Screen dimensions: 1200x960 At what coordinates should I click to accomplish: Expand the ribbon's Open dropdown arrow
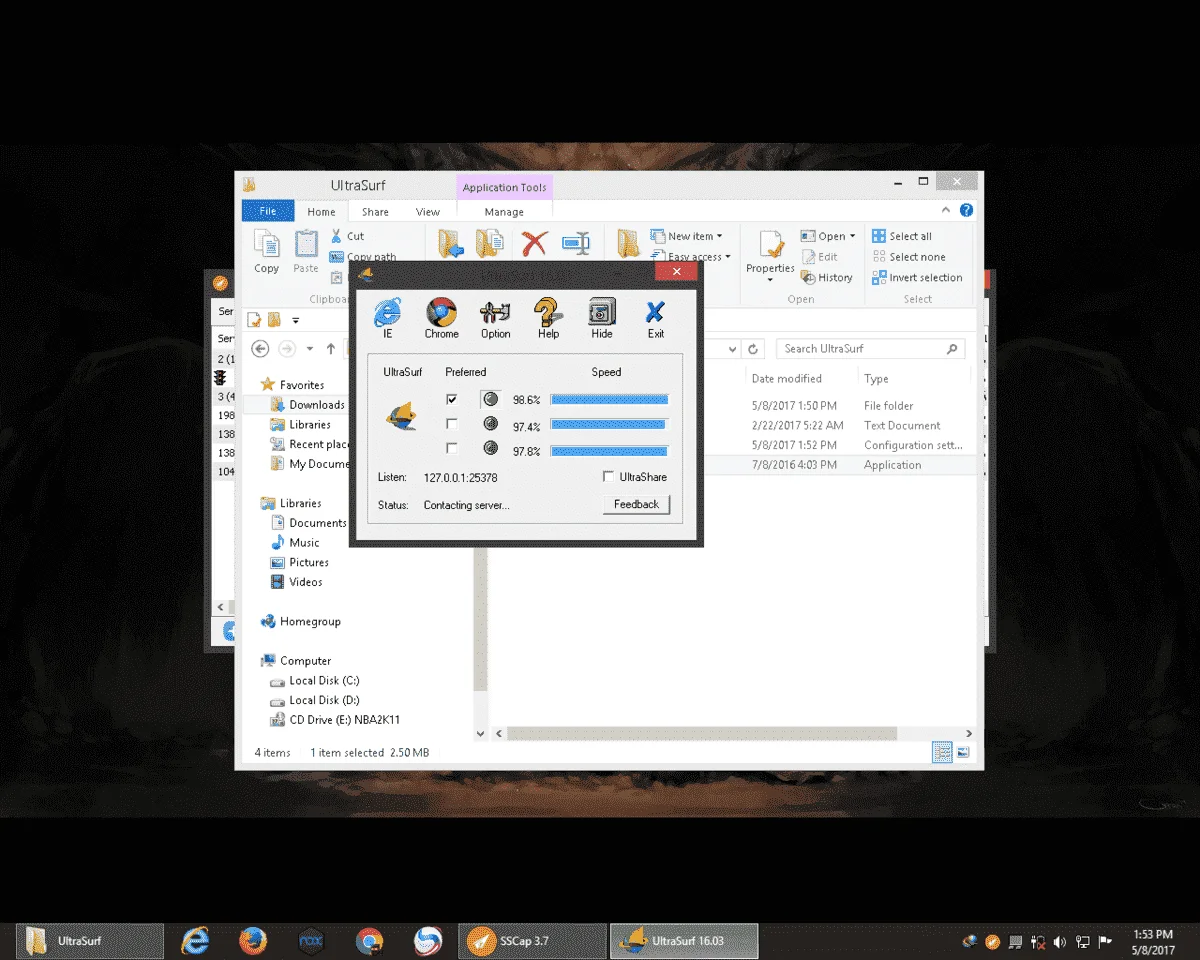(x=852, y=236)
